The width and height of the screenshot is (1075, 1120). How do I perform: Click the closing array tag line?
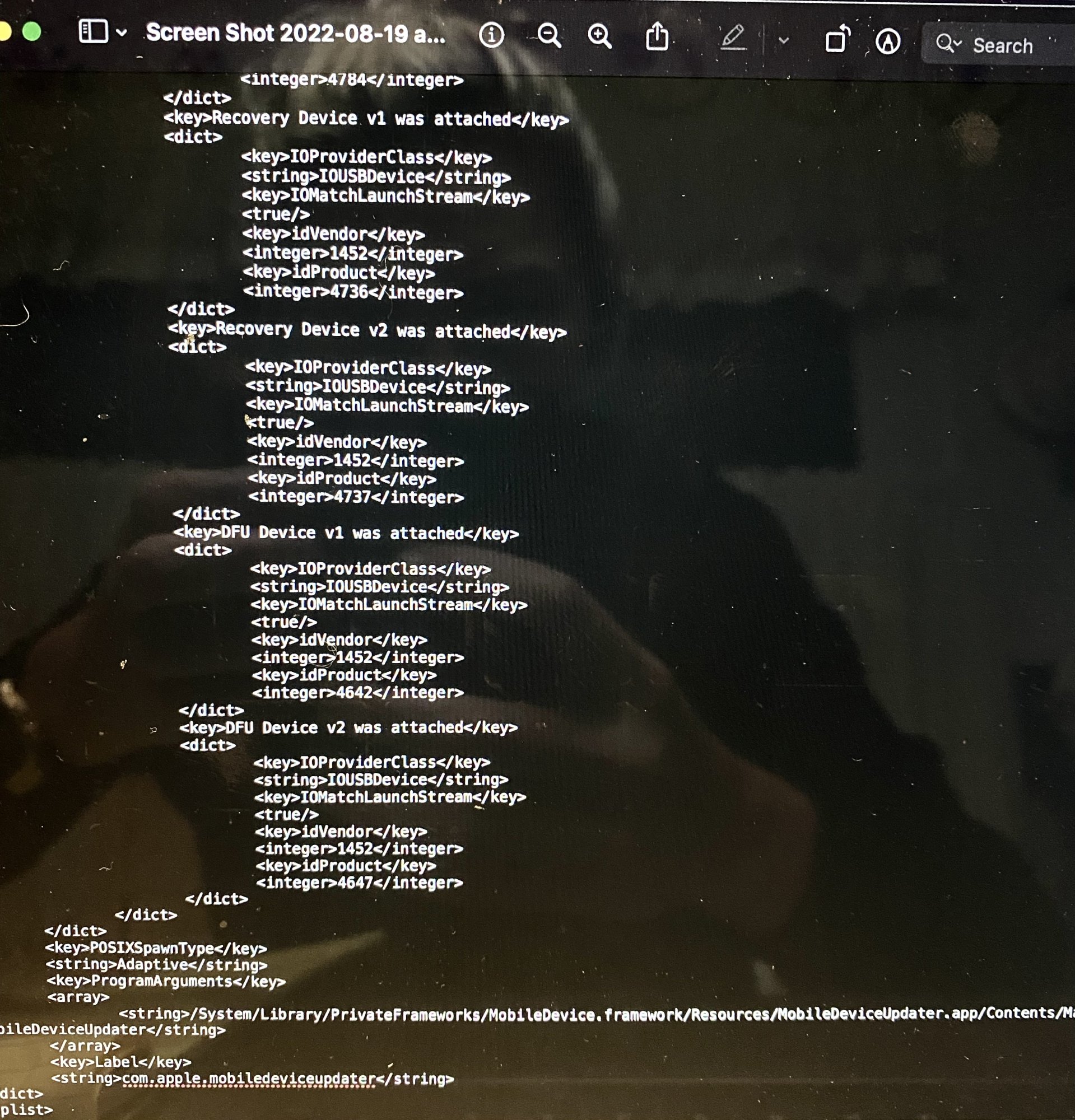(x=85, y=1046)
